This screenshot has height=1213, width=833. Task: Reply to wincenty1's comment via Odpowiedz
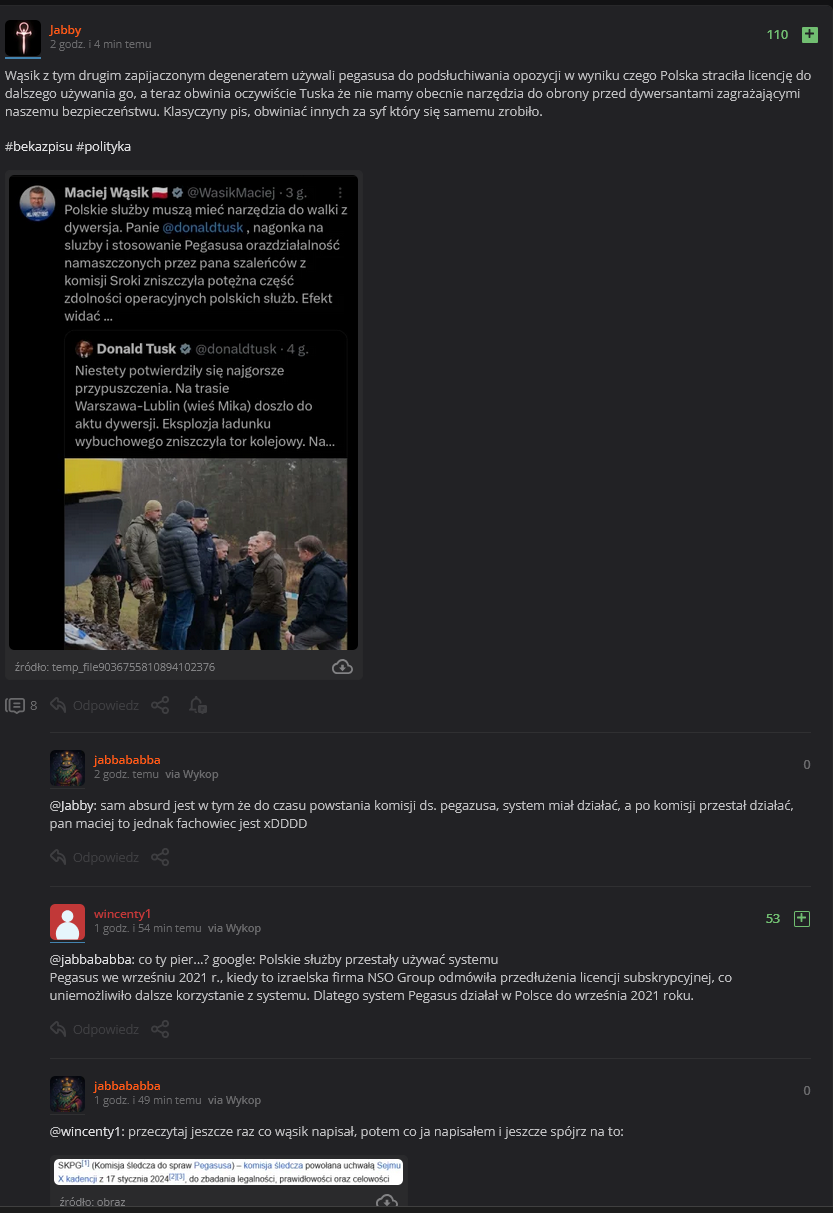point(95,1029)
